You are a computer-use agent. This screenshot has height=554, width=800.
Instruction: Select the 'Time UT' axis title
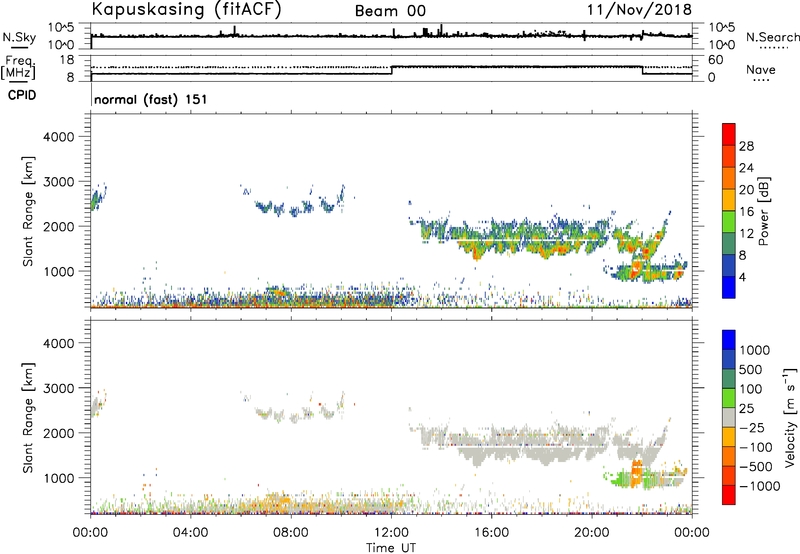coord(391,548)
